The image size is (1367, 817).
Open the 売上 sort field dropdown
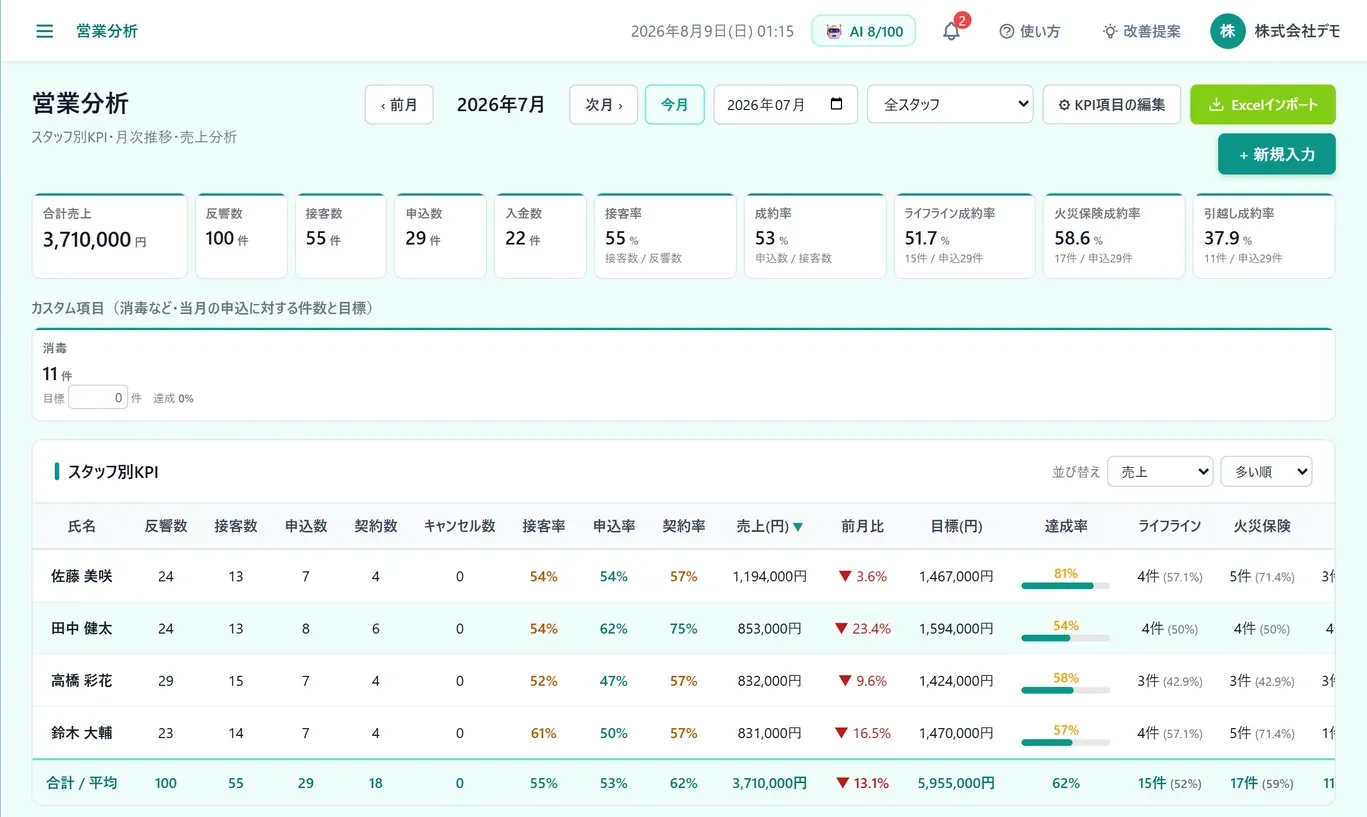click(1160, 472)
